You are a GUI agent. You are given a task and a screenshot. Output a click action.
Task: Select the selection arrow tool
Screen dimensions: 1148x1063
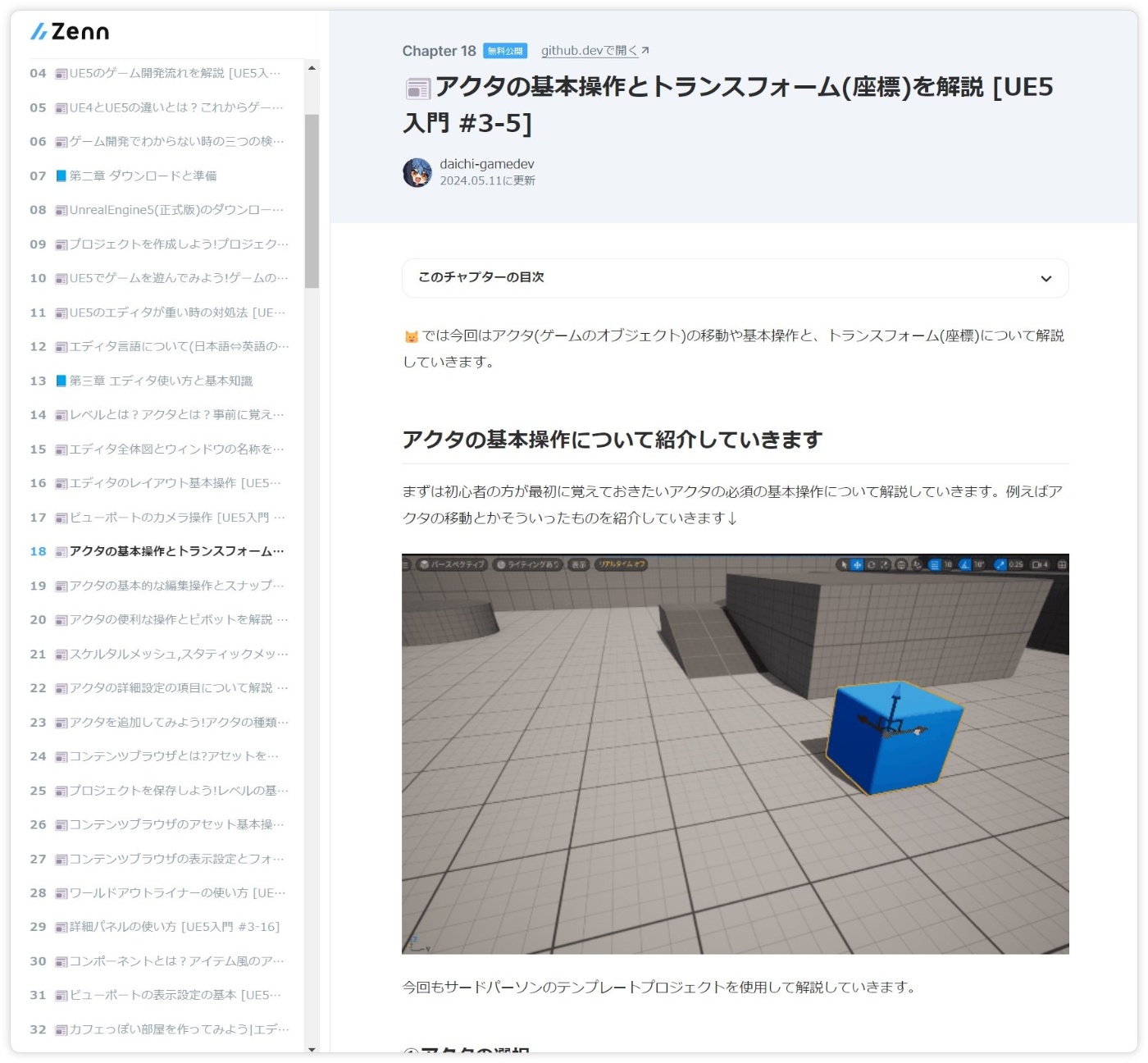[844, 564]
